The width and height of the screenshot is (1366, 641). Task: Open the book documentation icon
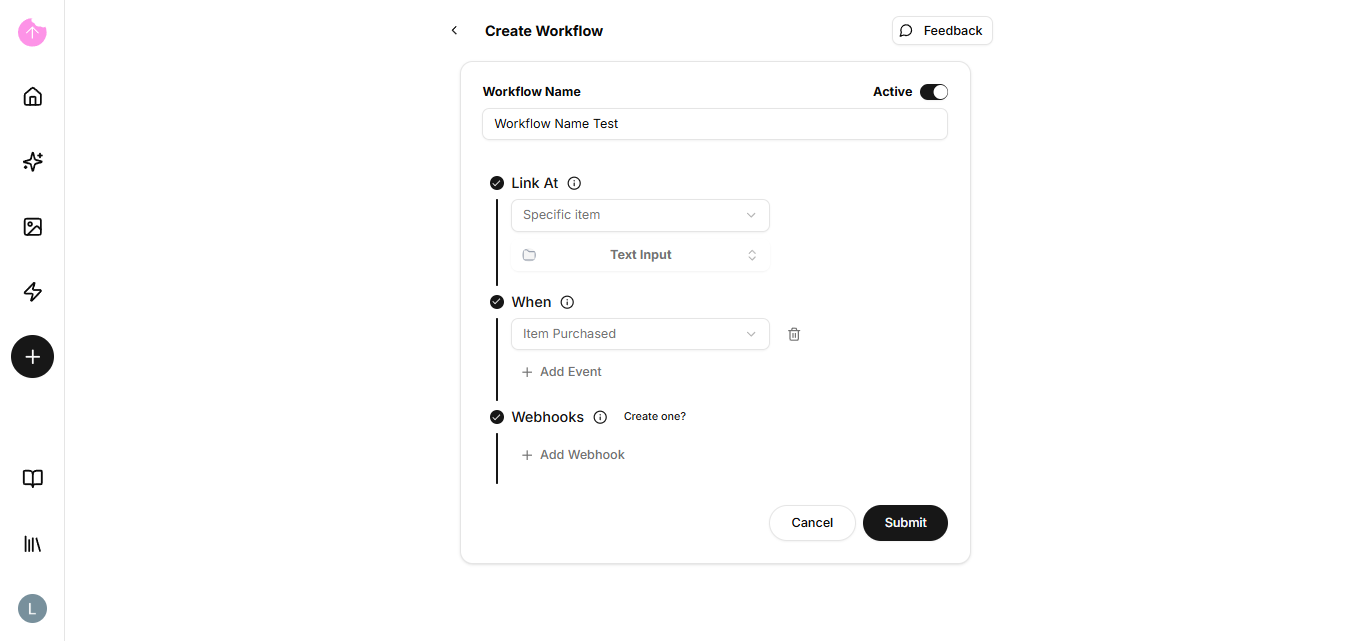[33, 479]
